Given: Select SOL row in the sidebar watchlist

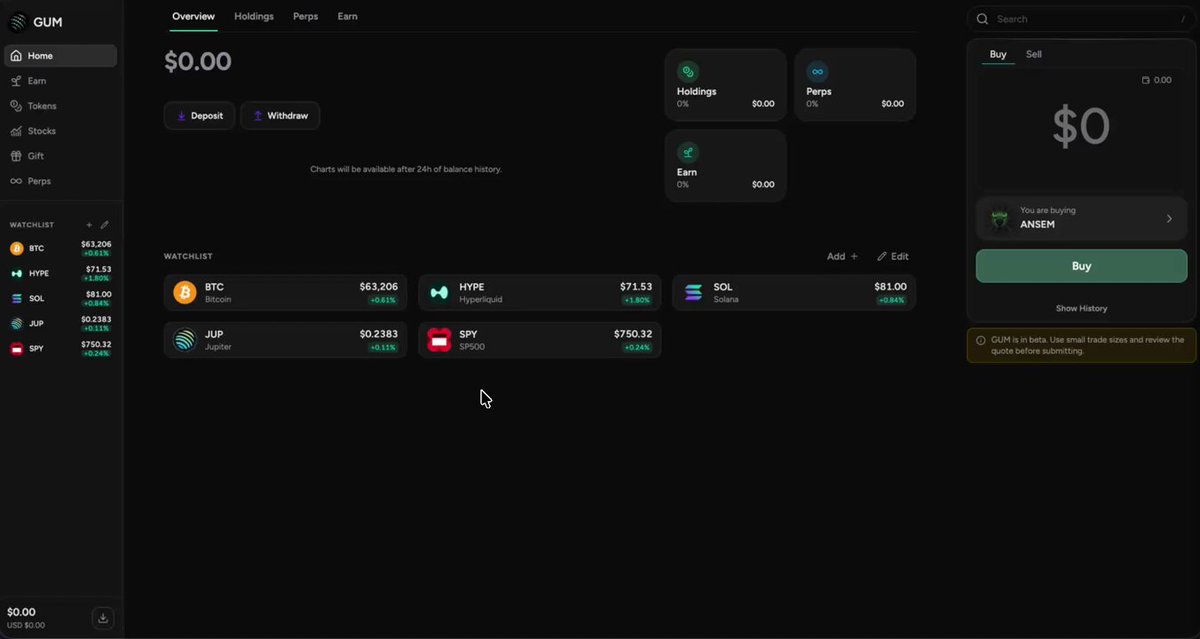Looking at the screenshot, I should tap(61, 298).
